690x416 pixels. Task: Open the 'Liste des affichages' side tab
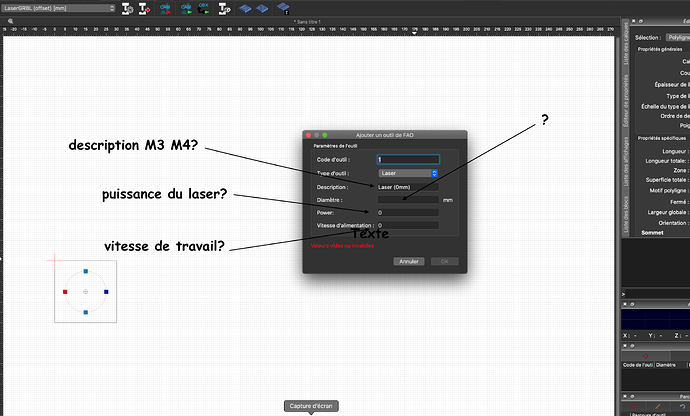pyautogui.click(x=626, y=162)
